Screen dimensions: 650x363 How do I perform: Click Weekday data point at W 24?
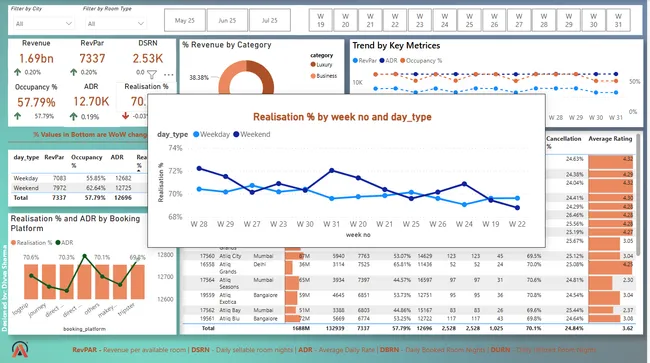pyautogui.click(x=464, y=204)
